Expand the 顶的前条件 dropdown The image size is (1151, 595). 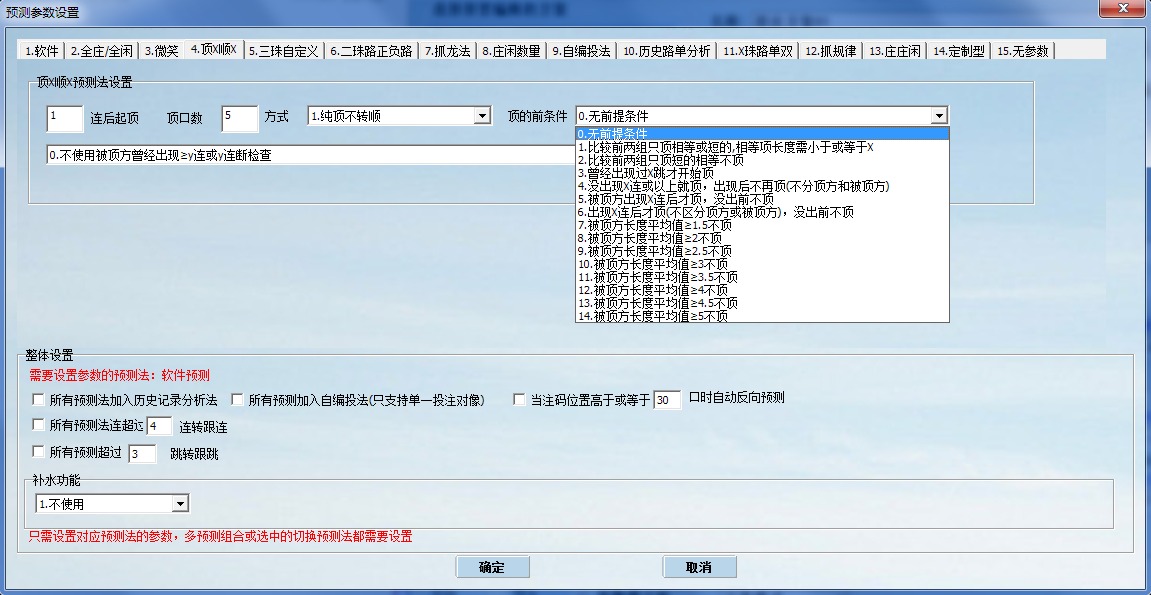point(938,115)
